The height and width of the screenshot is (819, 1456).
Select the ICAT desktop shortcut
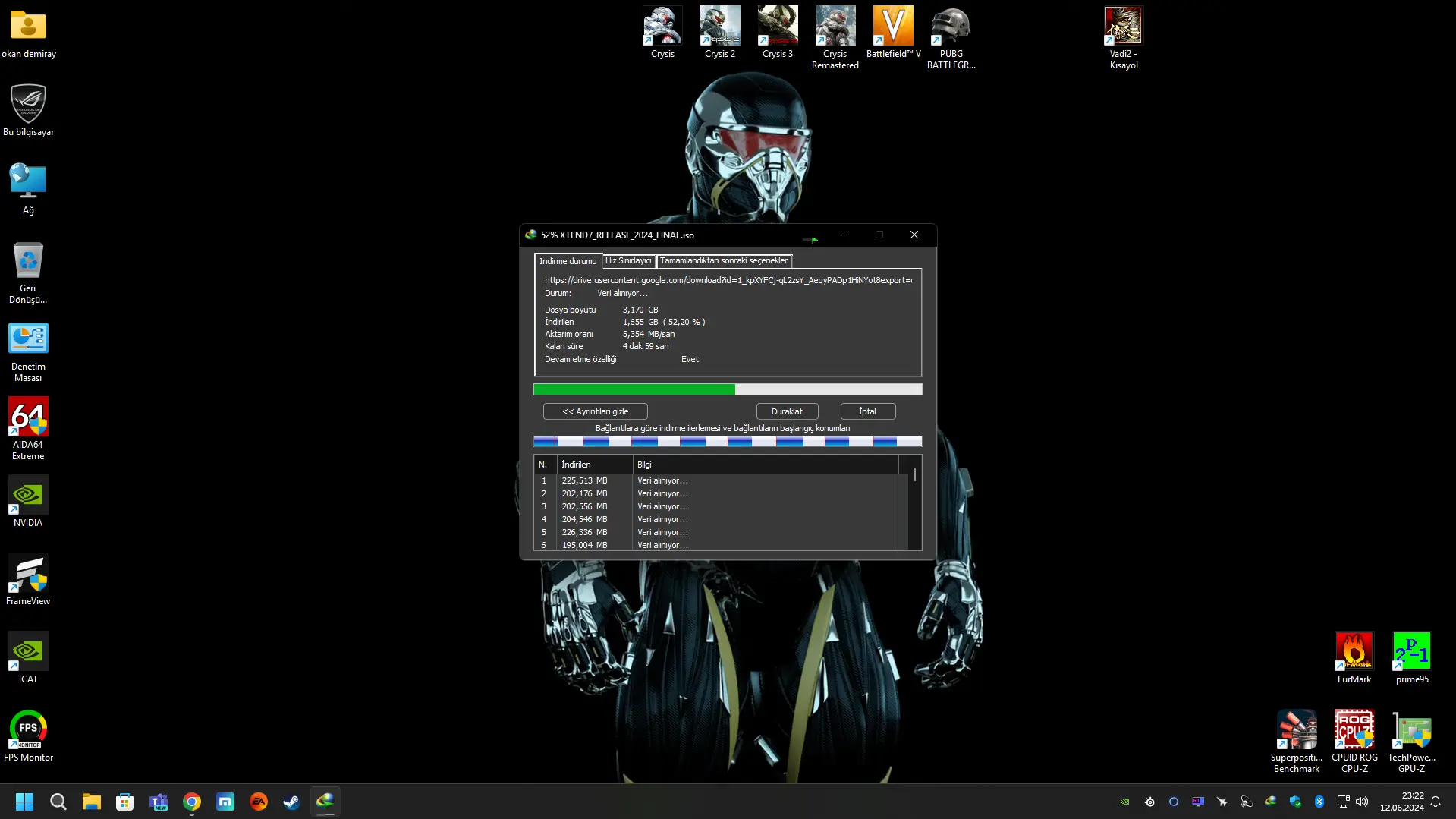click(29, 658)
